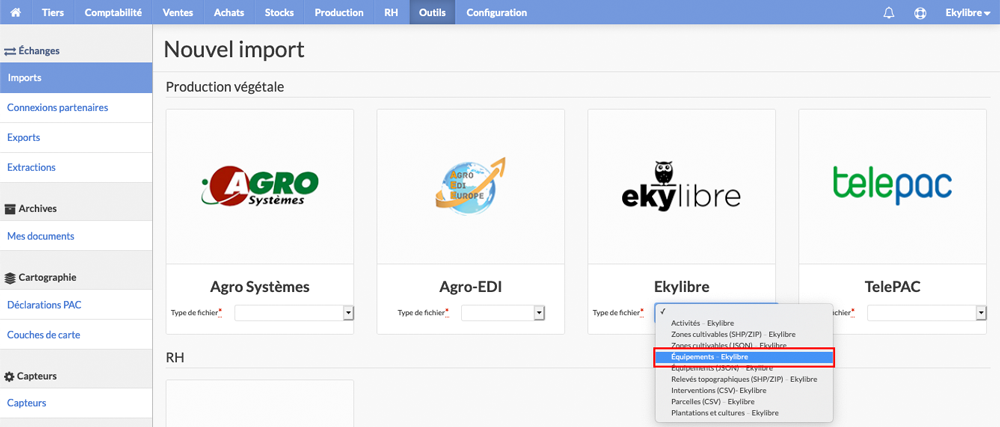Open the Stocks menu
The height and width of the screenshot is (427, 1000).
280,12
